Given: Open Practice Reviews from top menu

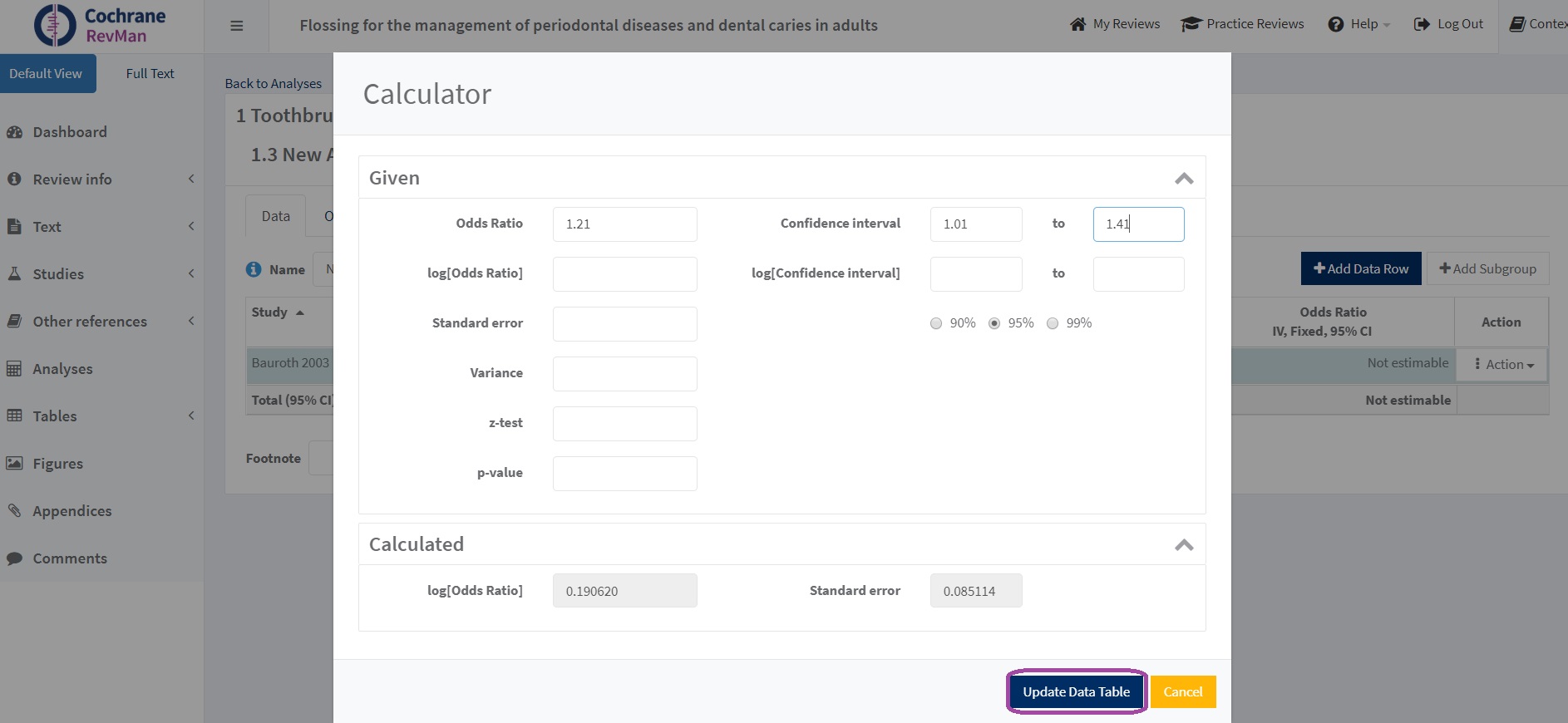Looking at the screenshot, I should click(1243, 24).
